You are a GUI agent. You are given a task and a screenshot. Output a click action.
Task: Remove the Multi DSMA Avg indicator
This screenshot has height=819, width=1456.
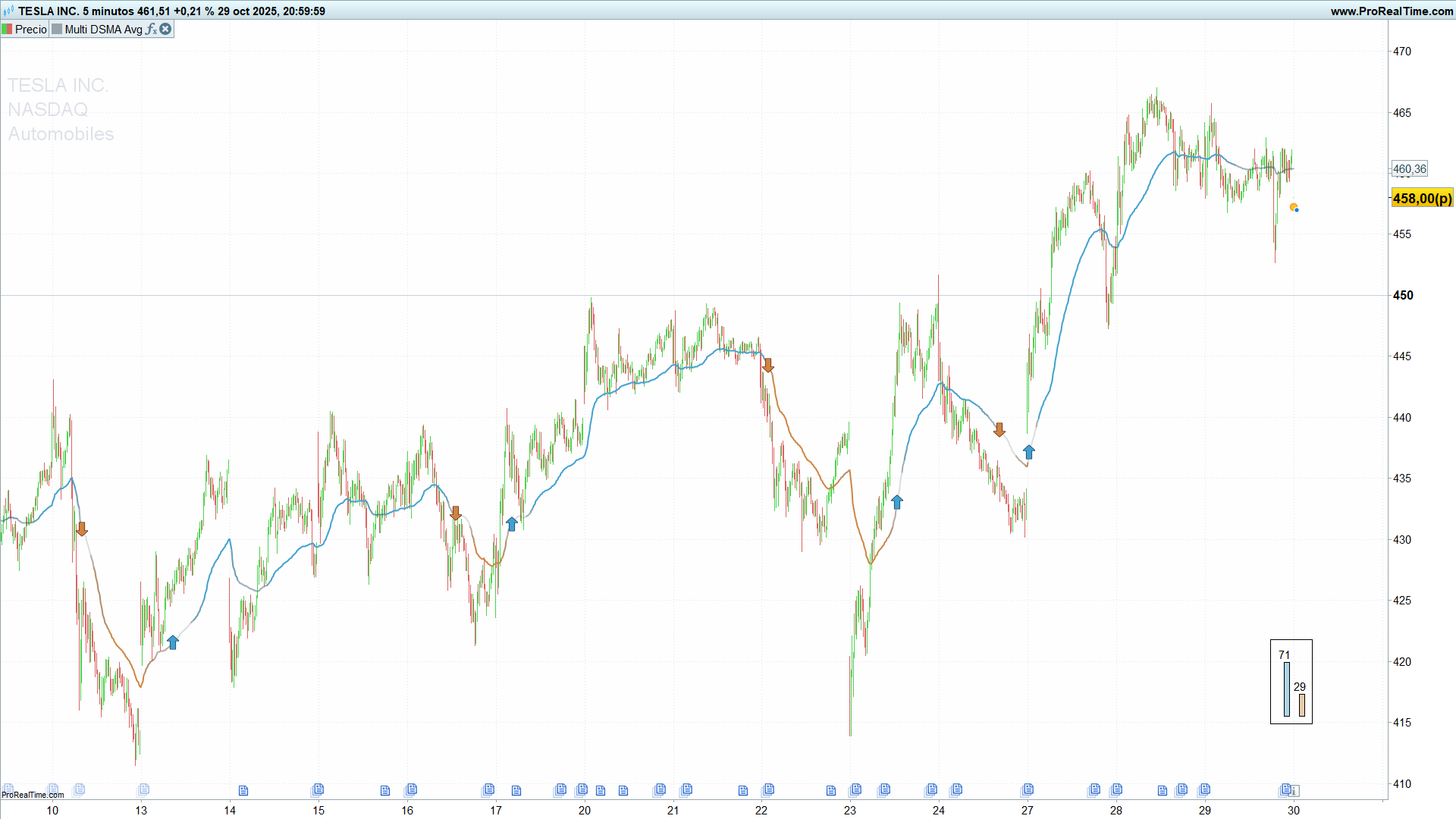(x=165, y=29)
